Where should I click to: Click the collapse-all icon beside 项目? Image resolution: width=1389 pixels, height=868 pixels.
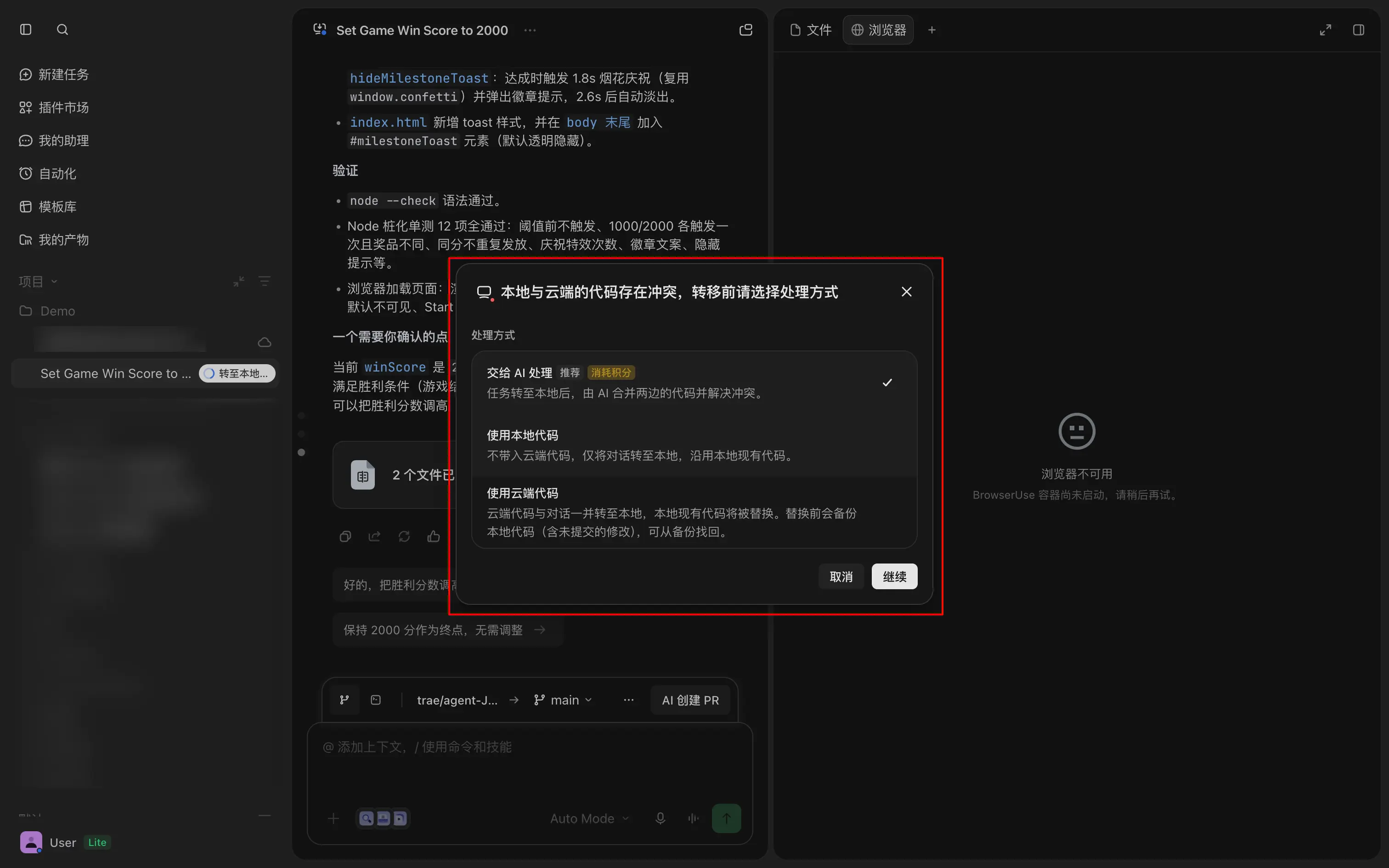coord(239,281)
